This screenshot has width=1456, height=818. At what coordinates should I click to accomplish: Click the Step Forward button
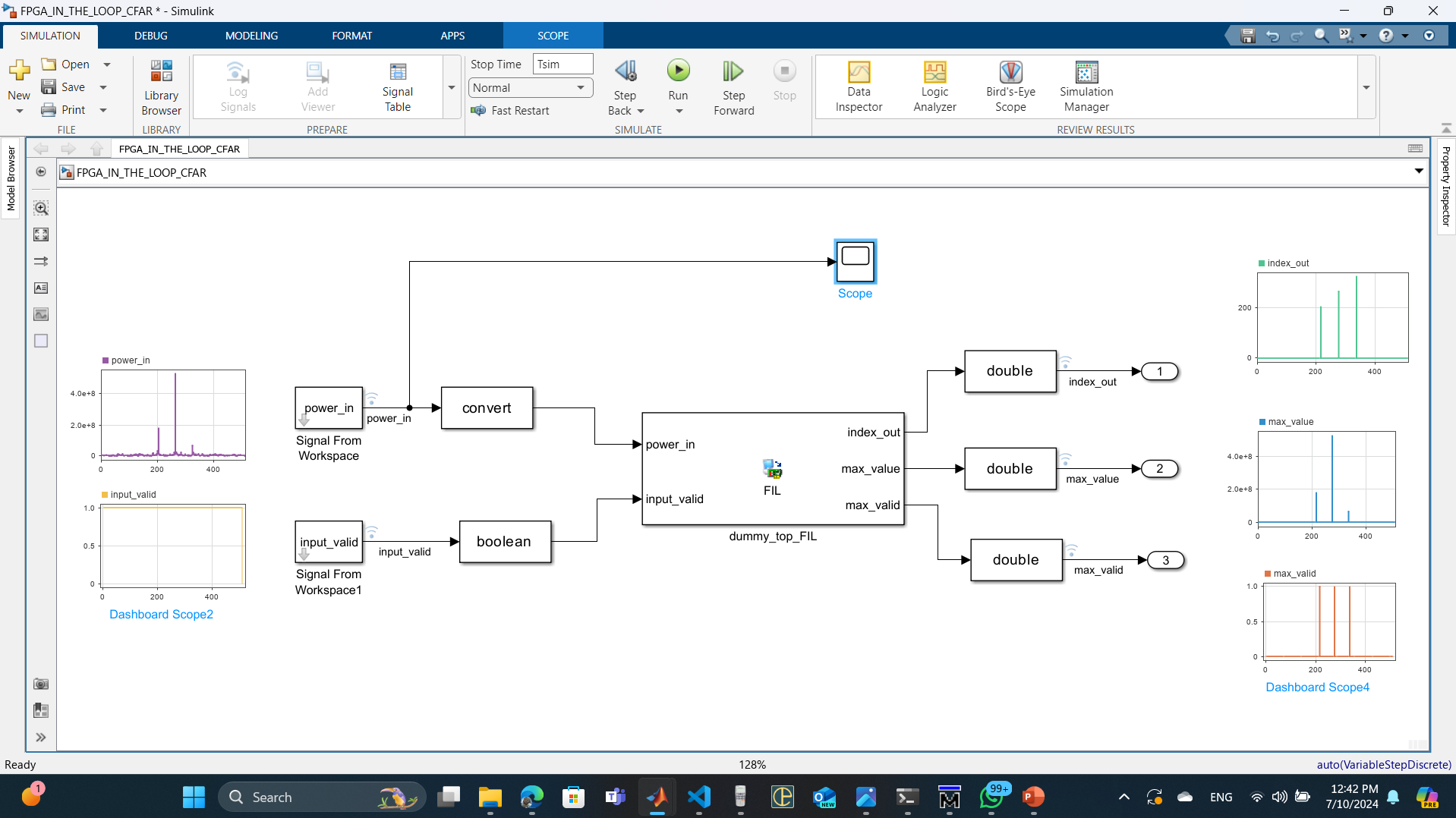click(733, 87)
